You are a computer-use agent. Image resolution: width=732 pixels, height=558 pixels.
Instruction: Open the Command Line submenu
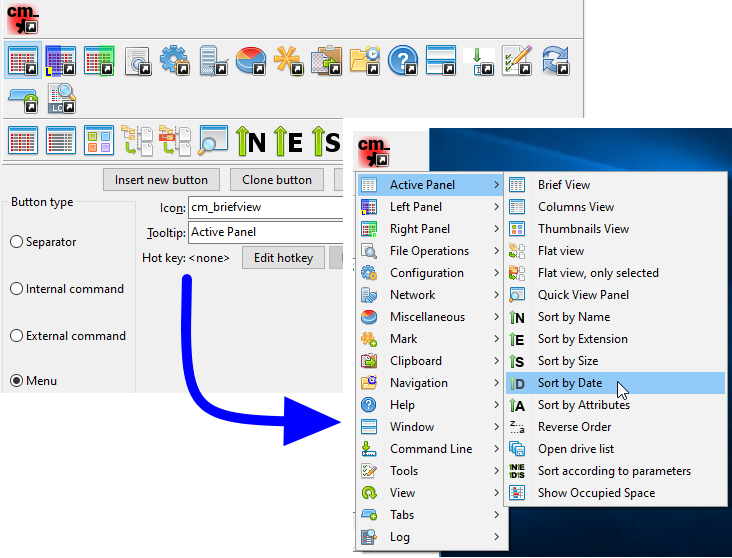point(430,449)
